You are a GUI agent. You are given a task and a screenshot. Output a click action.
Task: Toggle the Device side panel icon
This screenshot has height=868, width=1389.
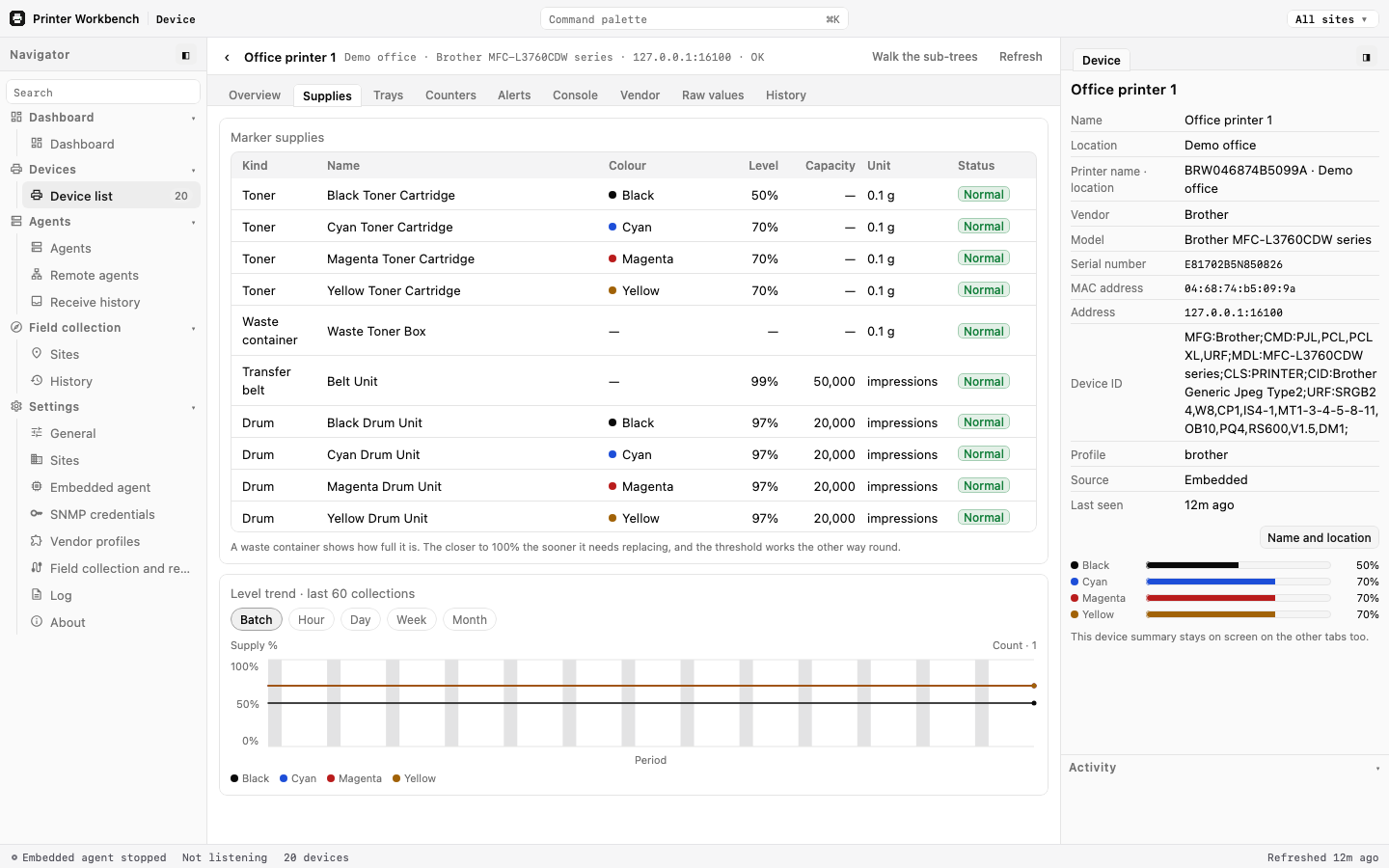1366,58
